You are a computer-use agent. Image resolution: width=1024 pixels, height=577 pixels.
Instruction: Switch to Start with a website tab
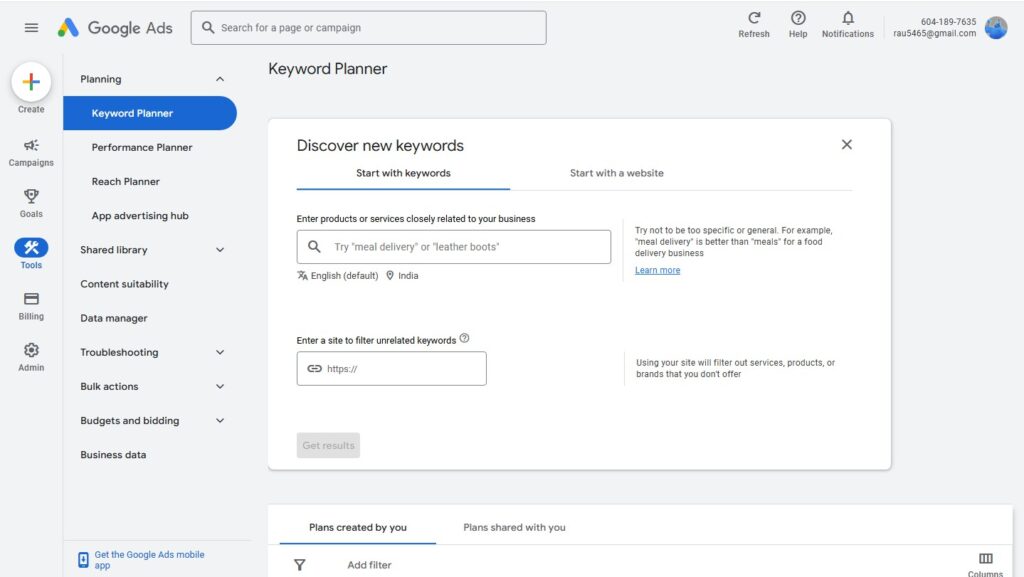(x=616, y=174)
